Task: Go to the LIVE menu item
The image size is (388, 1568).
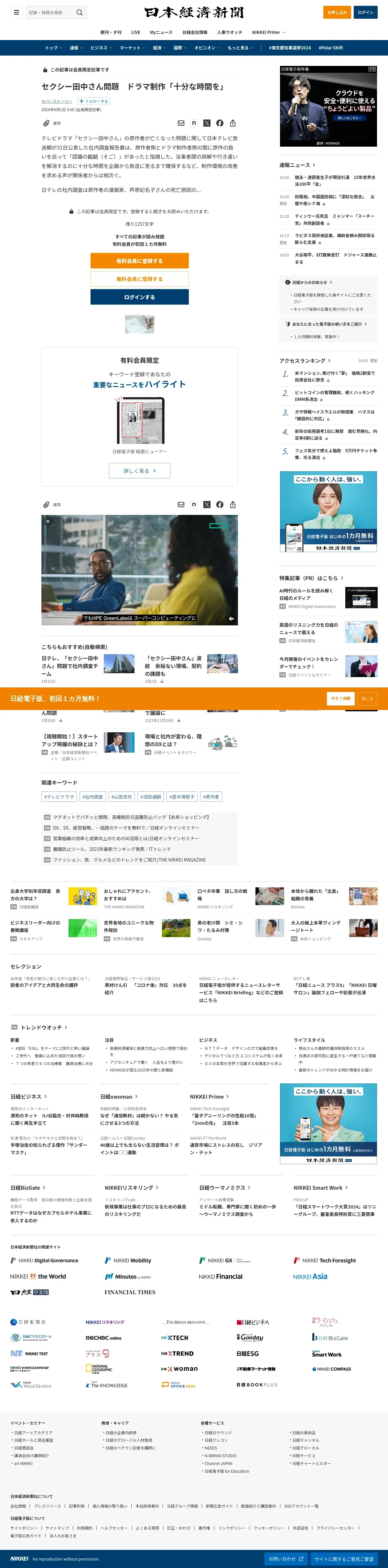Action: tap(136, 32)
